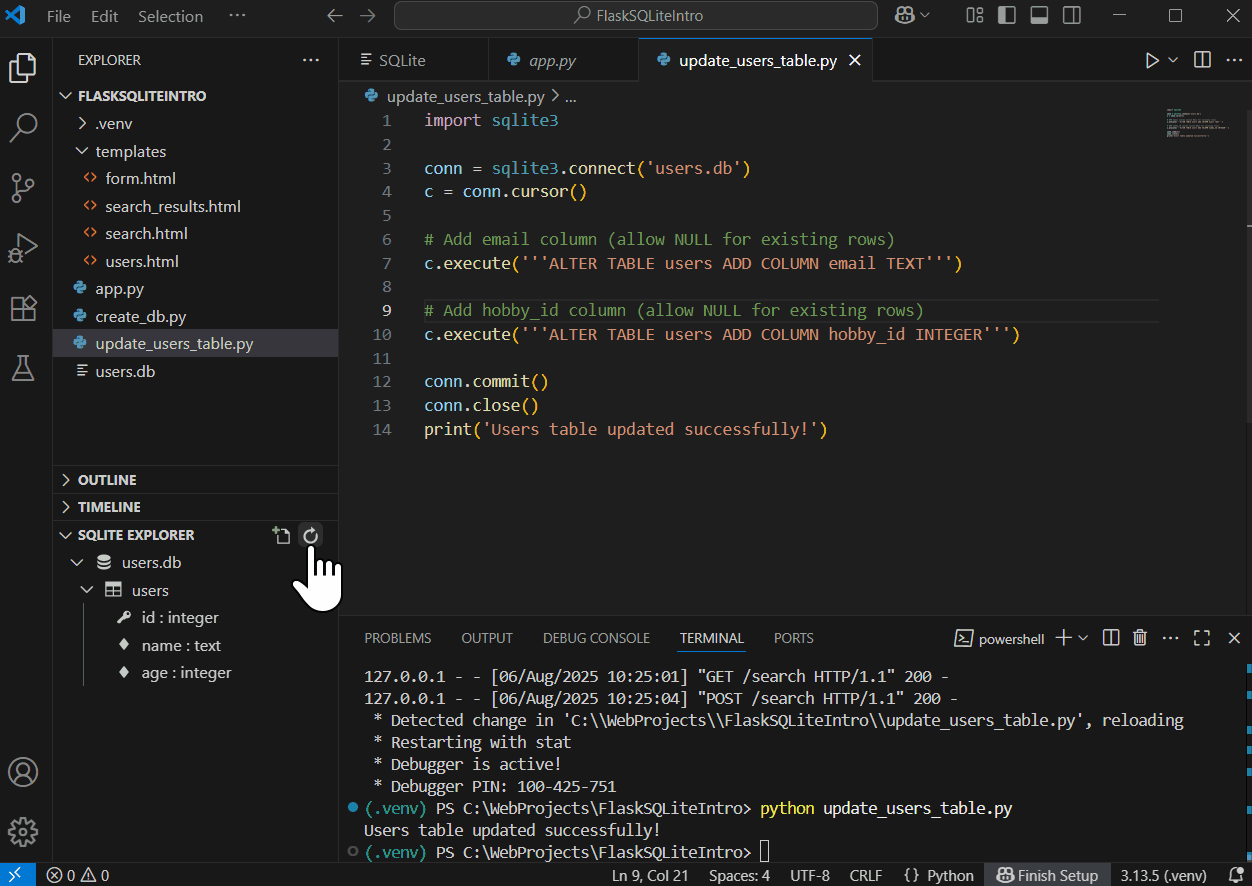Viewport: 1252px width, 886px height.
Task: Expand the .venv folder
Action: click(x=113, y=124)
